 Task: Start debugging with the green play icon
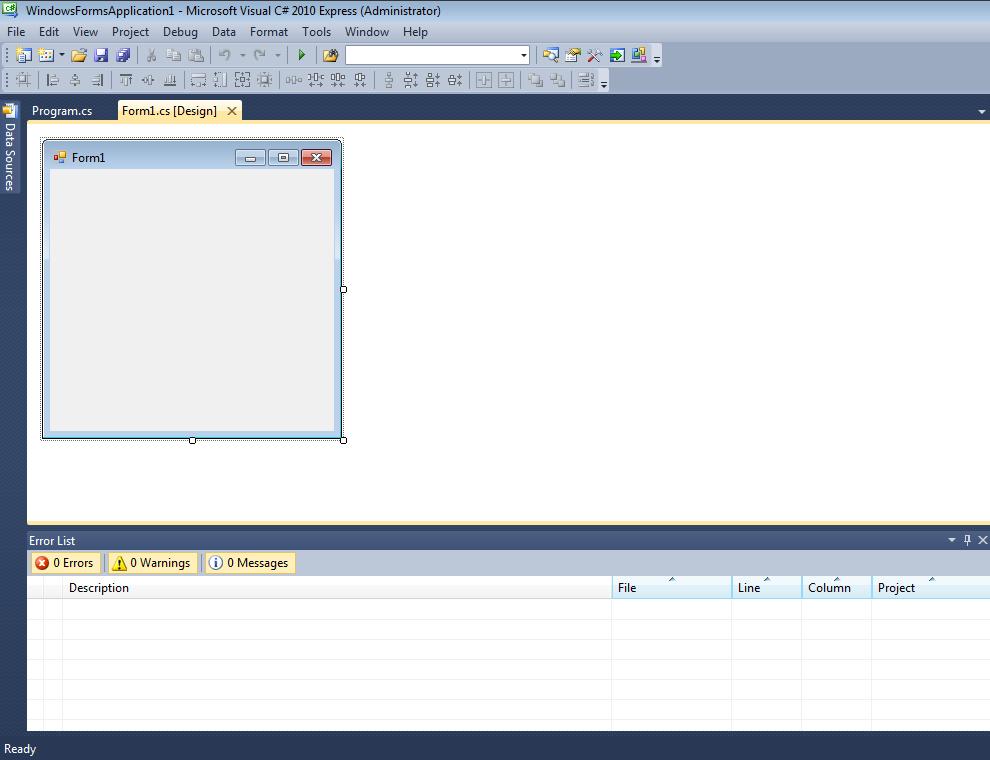[302, 56]
